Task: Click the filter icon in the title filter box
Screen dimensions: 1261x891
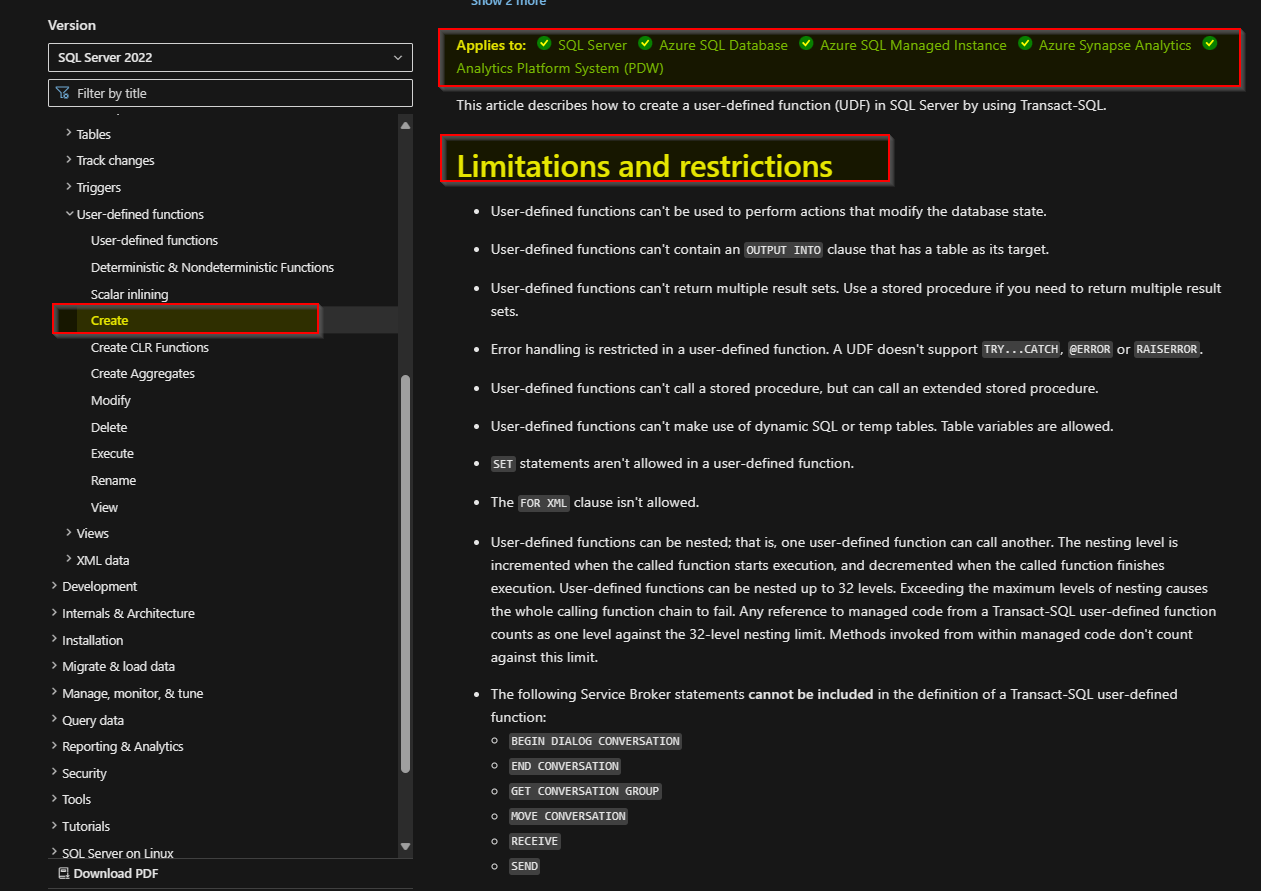Action: pyautogui.click(x=63, y=93)
